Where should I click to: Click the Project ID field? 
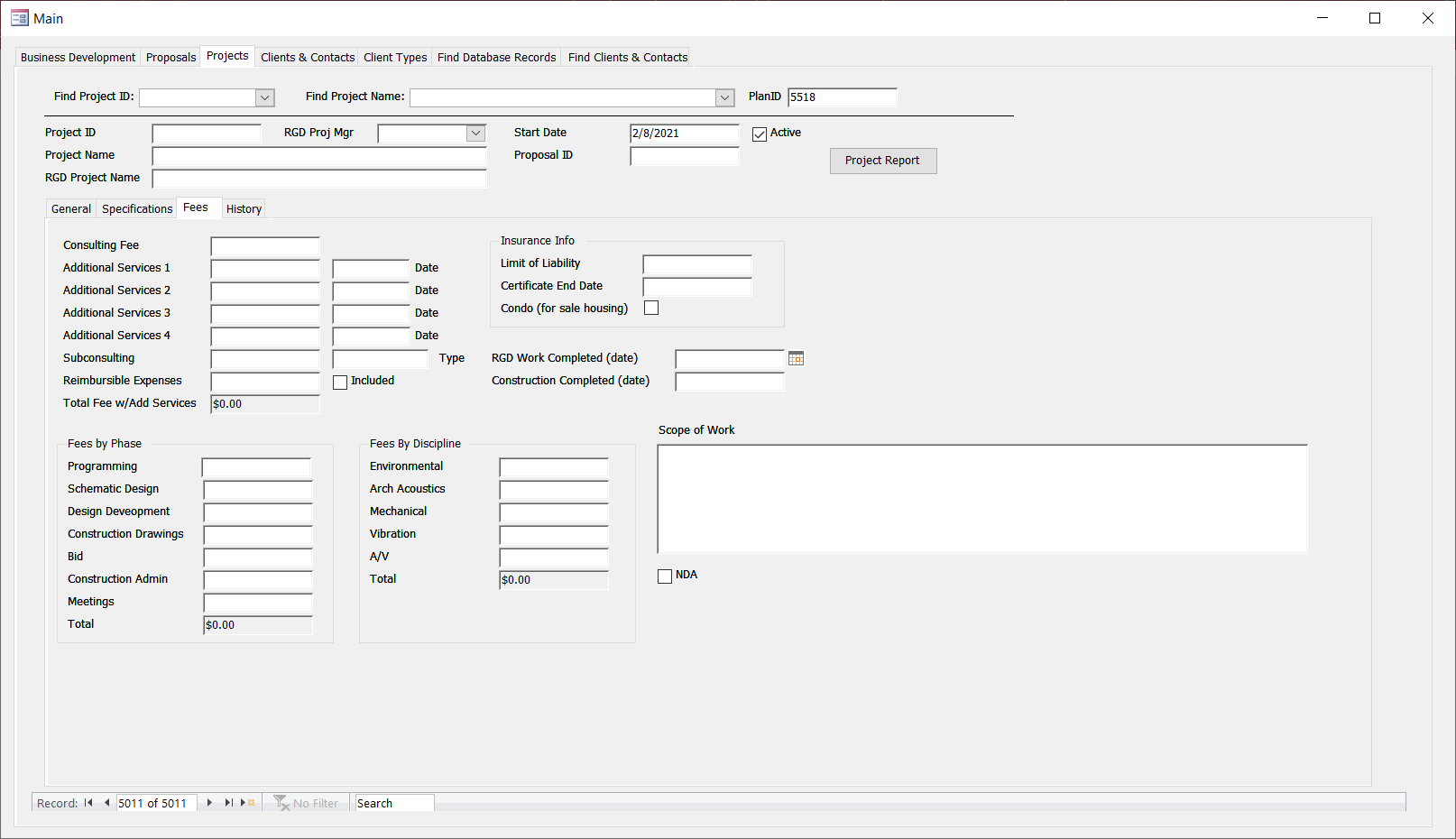coord(207,134)
